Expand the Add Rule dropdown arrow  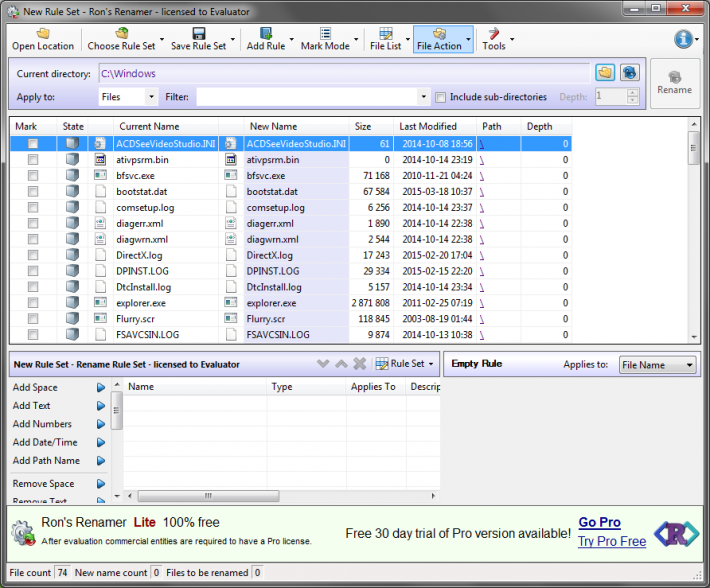(x=292, y=39)
